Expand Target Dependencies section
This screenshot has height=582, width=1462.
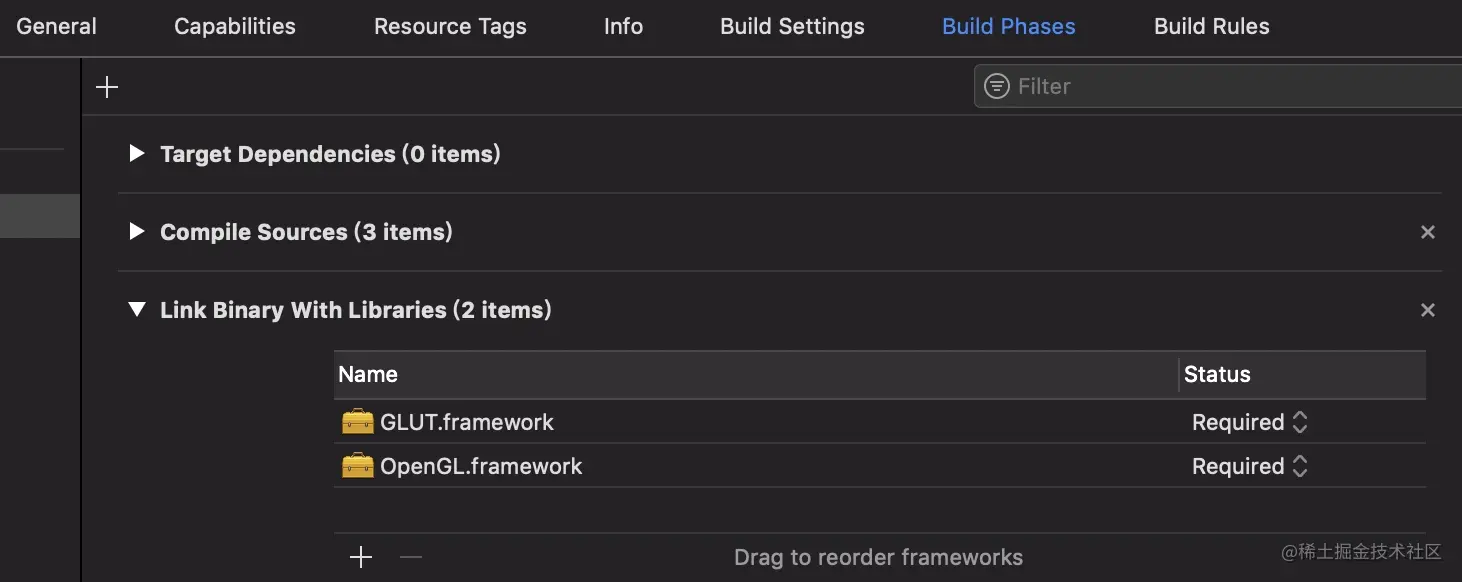[137, 154]
